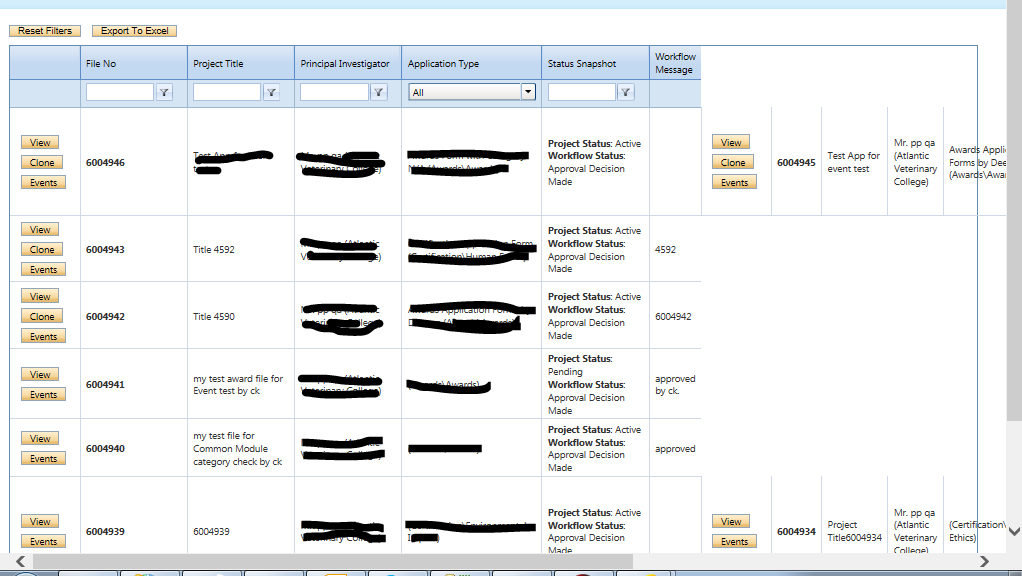The width and height of the screenshot is (1022, 576).
Task: View file 6004943
Action: [x=40, y=229]
